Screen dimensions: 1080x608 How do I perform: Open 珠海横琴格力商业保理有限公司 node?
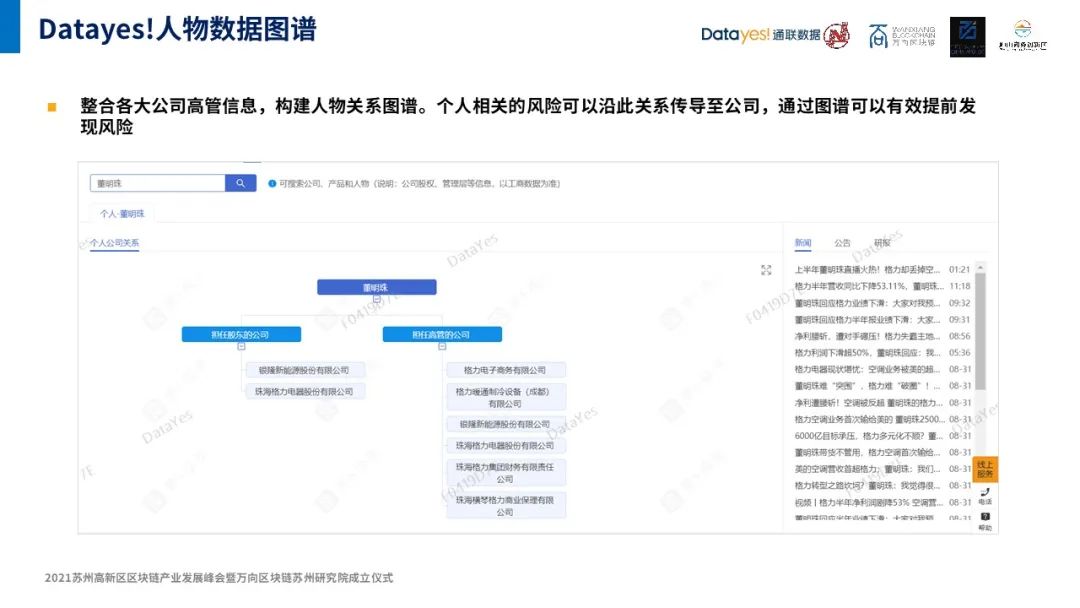[x=506, y=505]
